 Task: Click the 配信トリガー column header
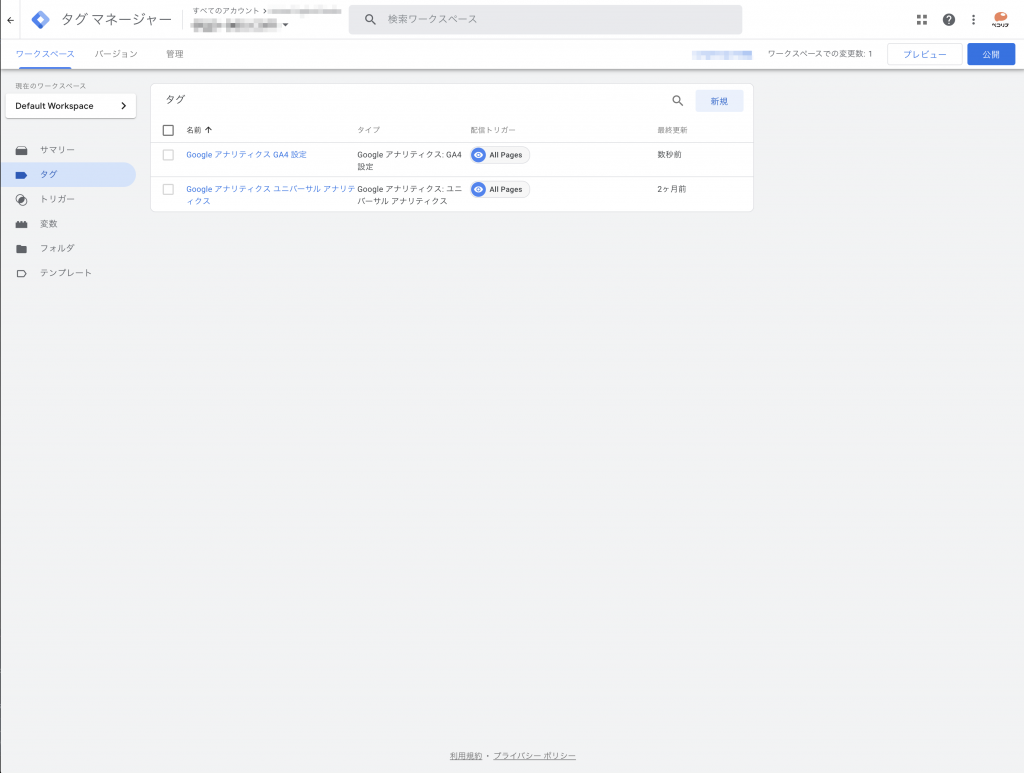(493, 130)
